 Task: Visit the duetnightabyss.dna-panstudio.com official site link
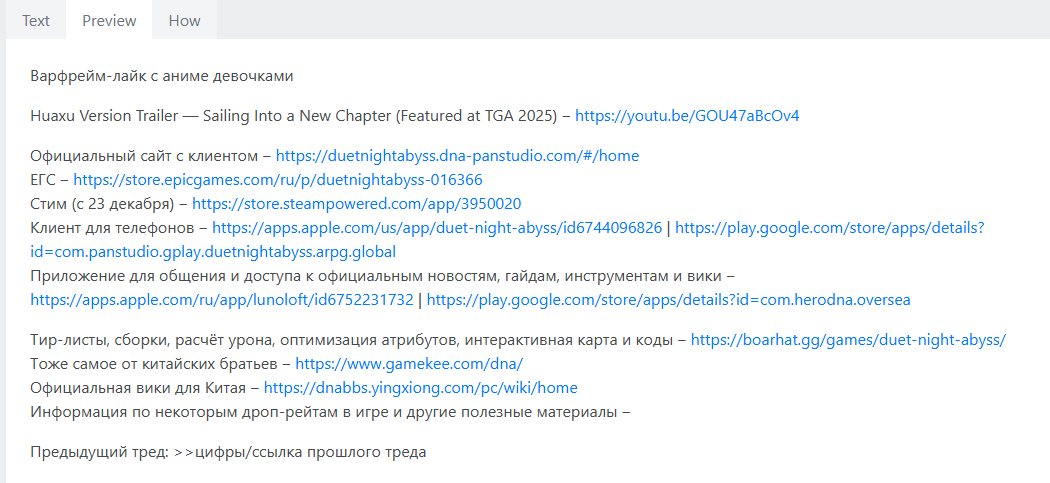[x=457, y=156]
